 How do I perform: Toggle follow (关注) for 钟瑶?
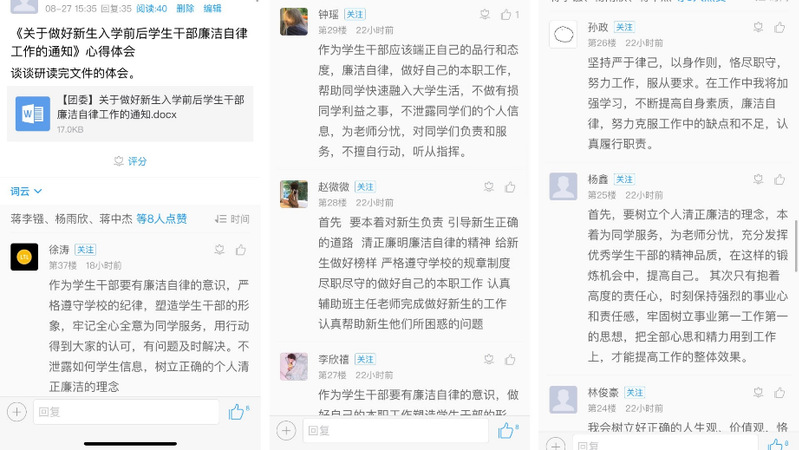[x=355, y=15]
